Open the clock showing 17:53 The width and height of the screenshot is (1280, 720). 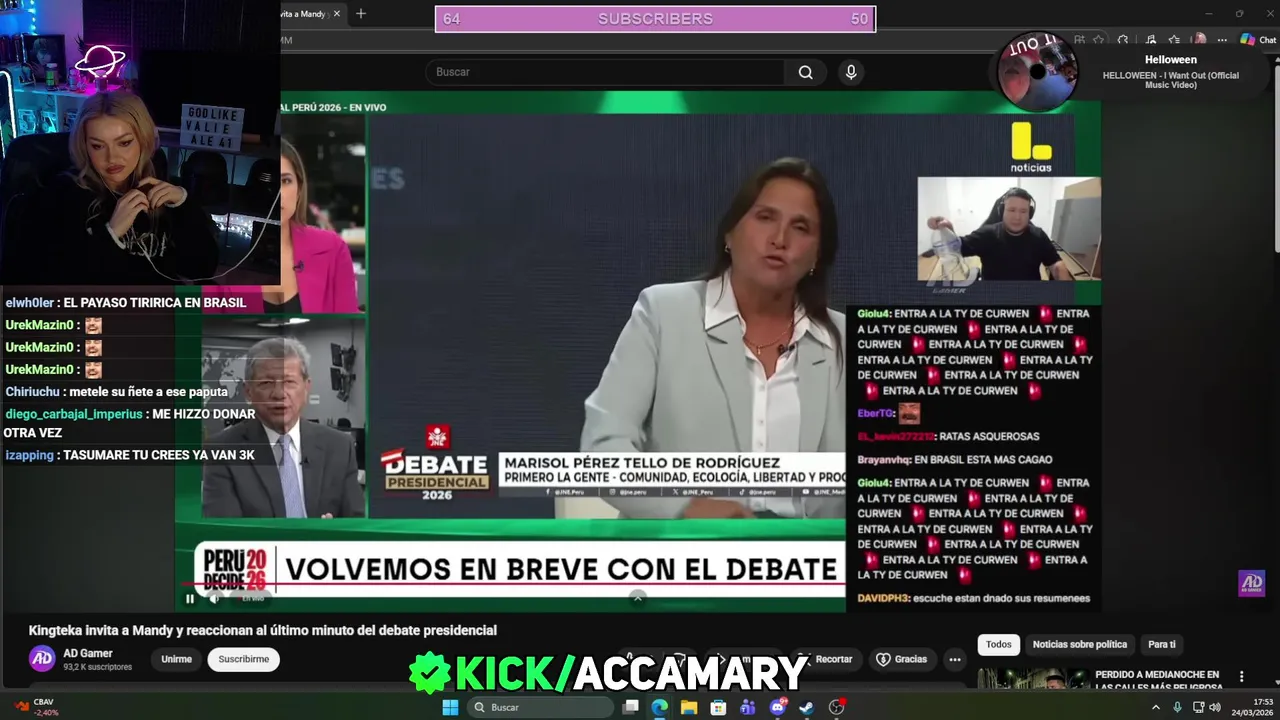(x=1254, y=707)
